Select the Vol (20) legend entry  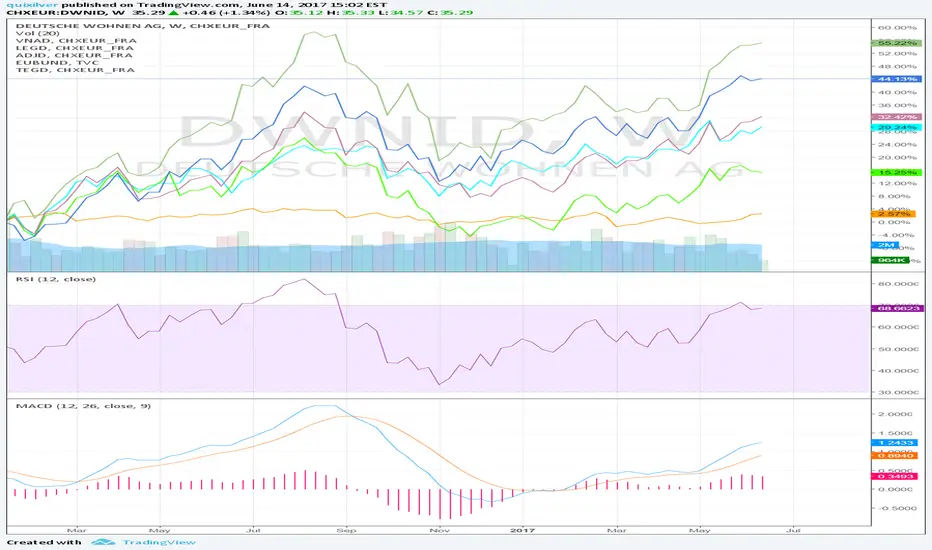[37, 33]
